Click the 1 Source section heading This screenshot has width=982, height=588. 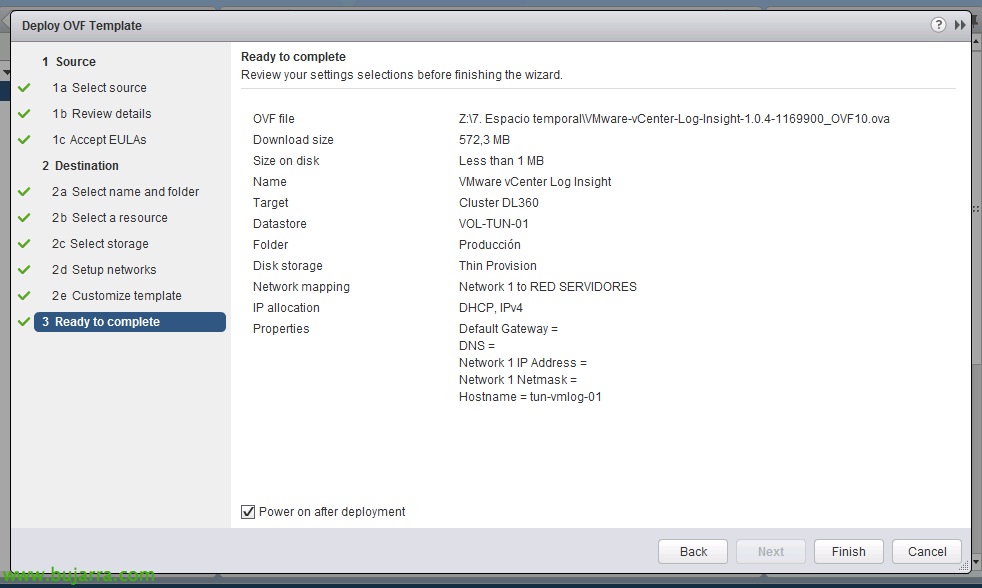(x=69, y=61)
